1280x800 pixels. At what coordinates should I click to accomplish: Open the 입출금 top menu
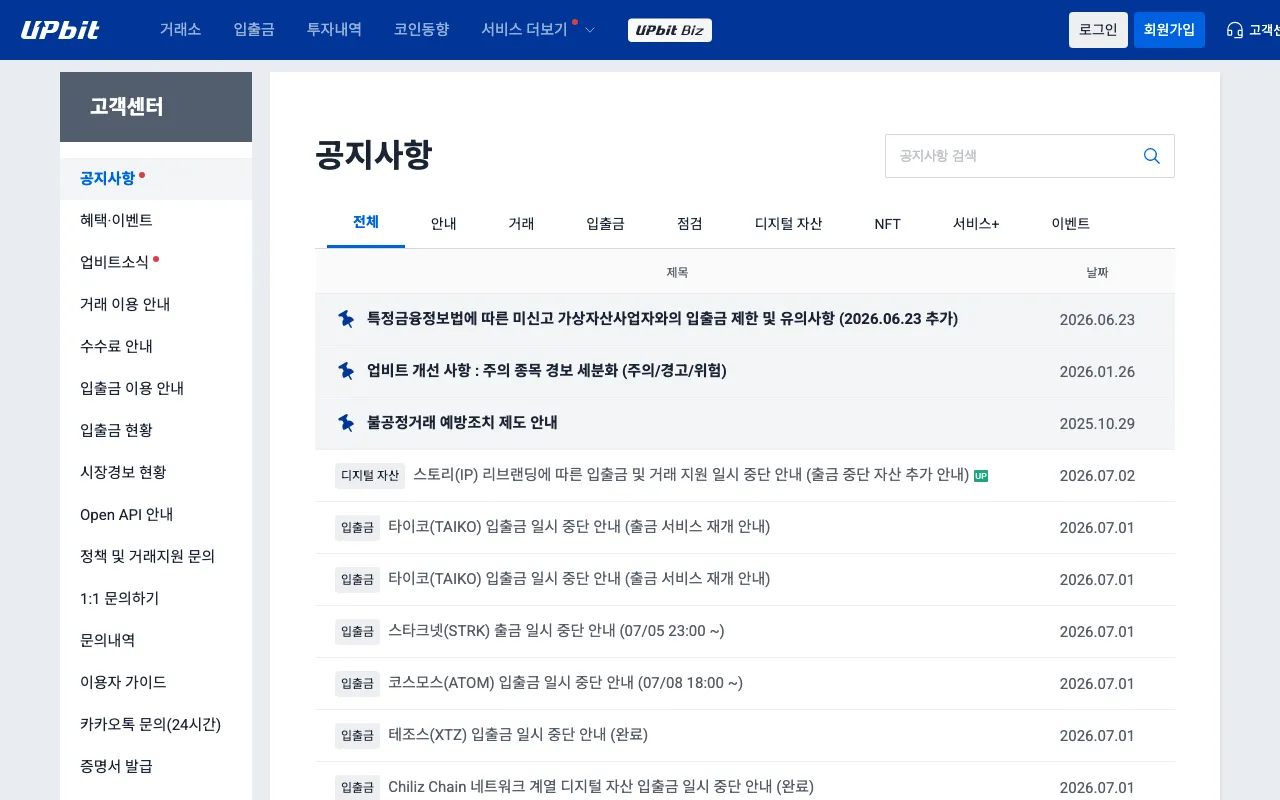click(254, 30)
